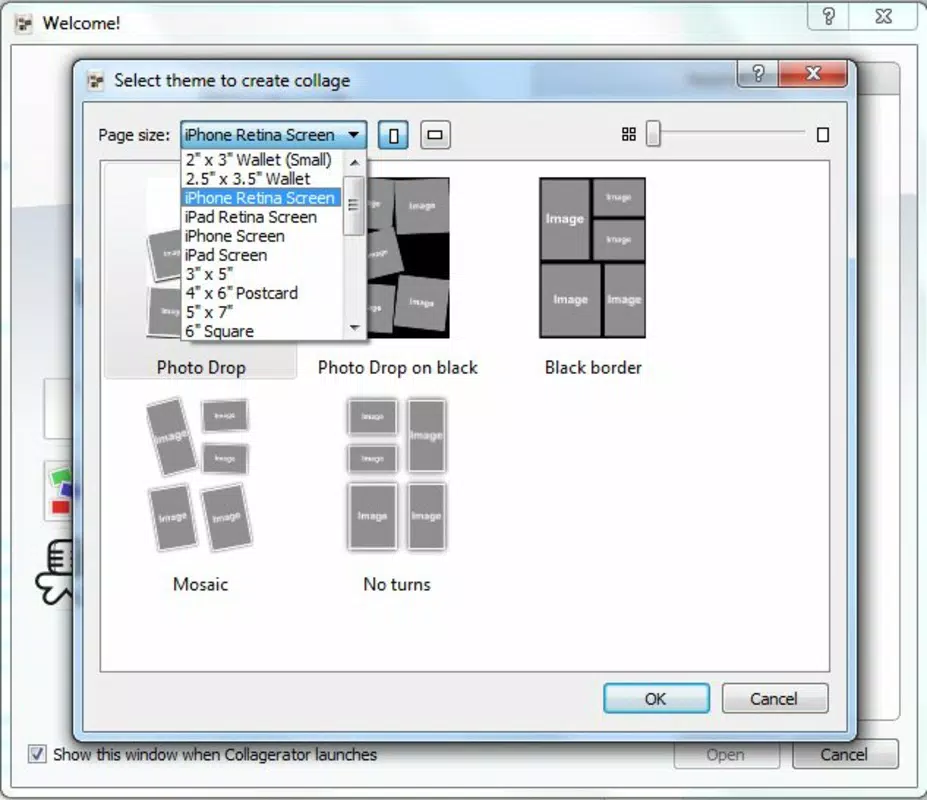Close the Select theme dialog
Viewport: 927px width, 800px height.
[813, 73]
